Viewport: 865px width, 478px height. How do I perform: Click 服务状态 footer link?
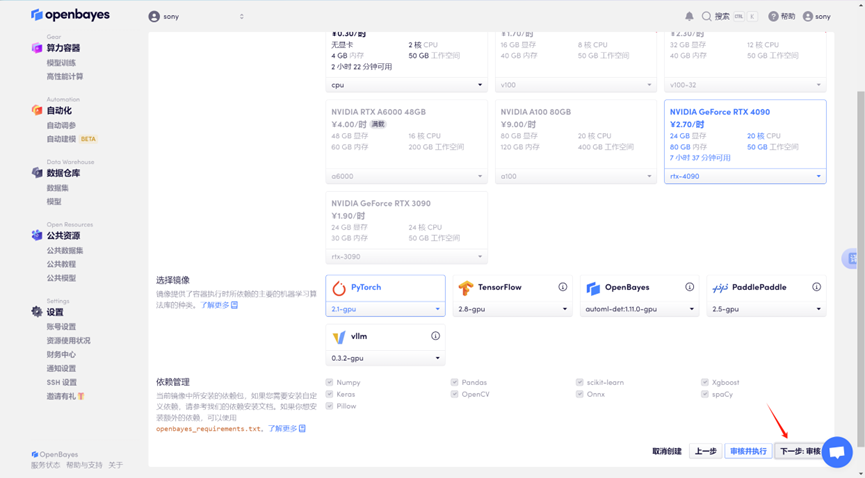[45, 465]
